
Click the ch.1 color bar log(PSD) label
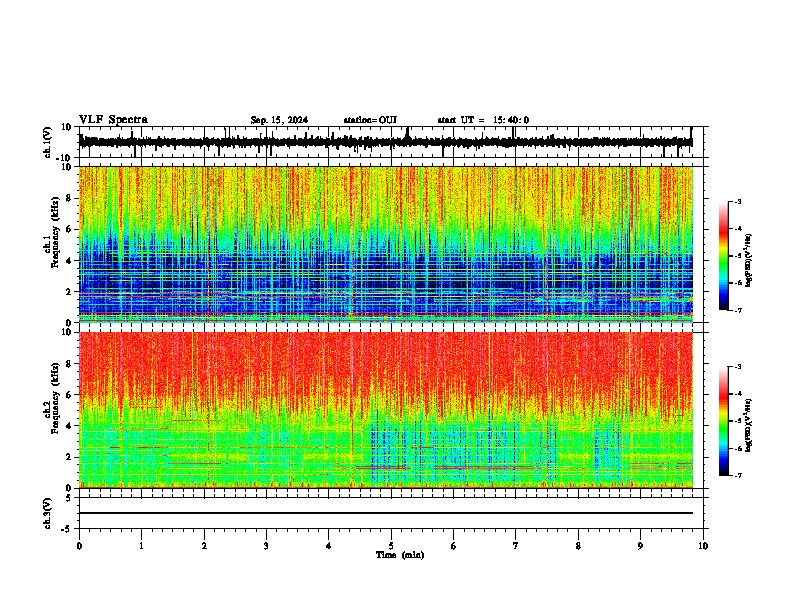coord(748,261)
